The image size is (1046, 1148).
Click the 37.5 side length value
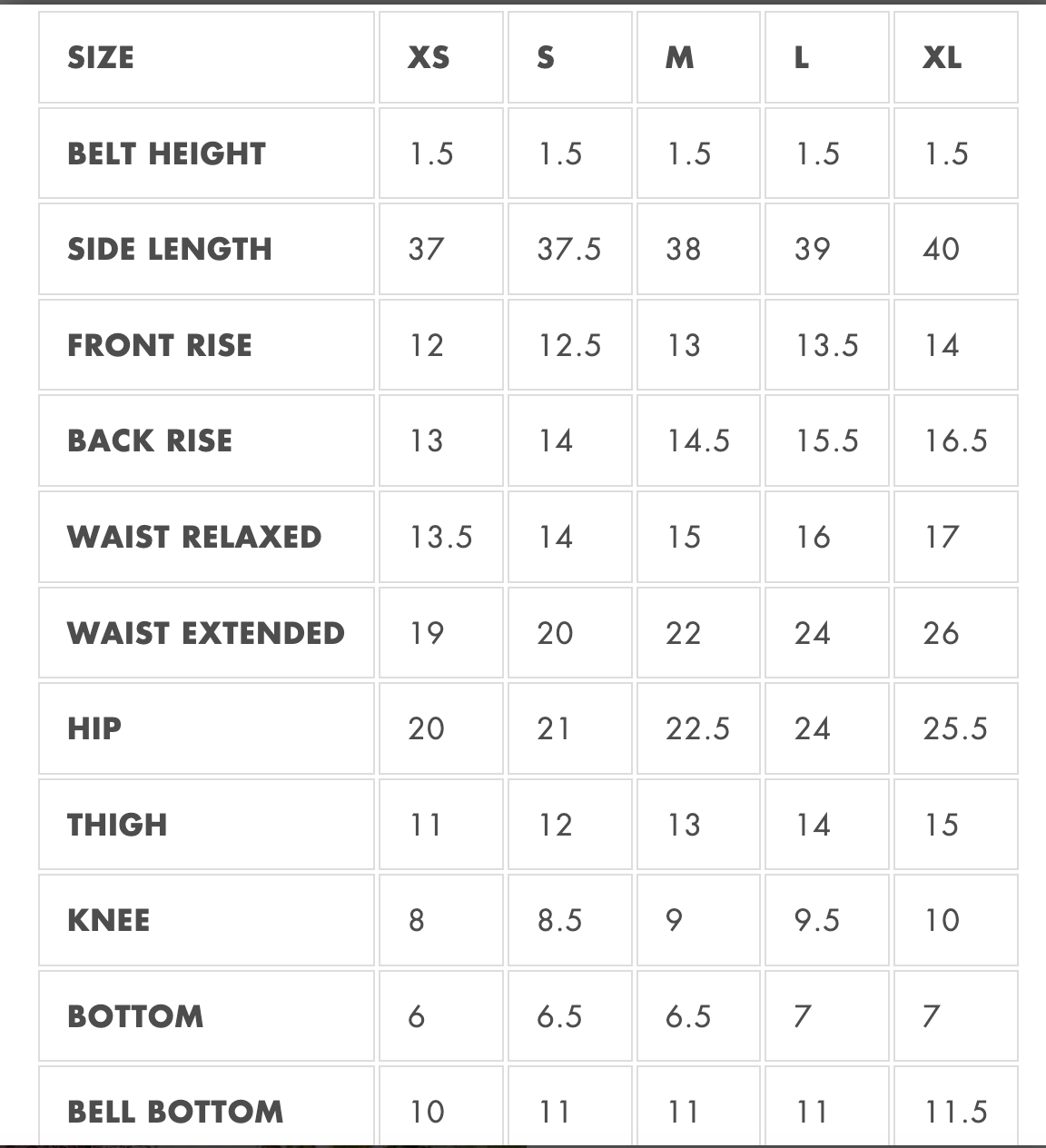[x=569, y=249]
